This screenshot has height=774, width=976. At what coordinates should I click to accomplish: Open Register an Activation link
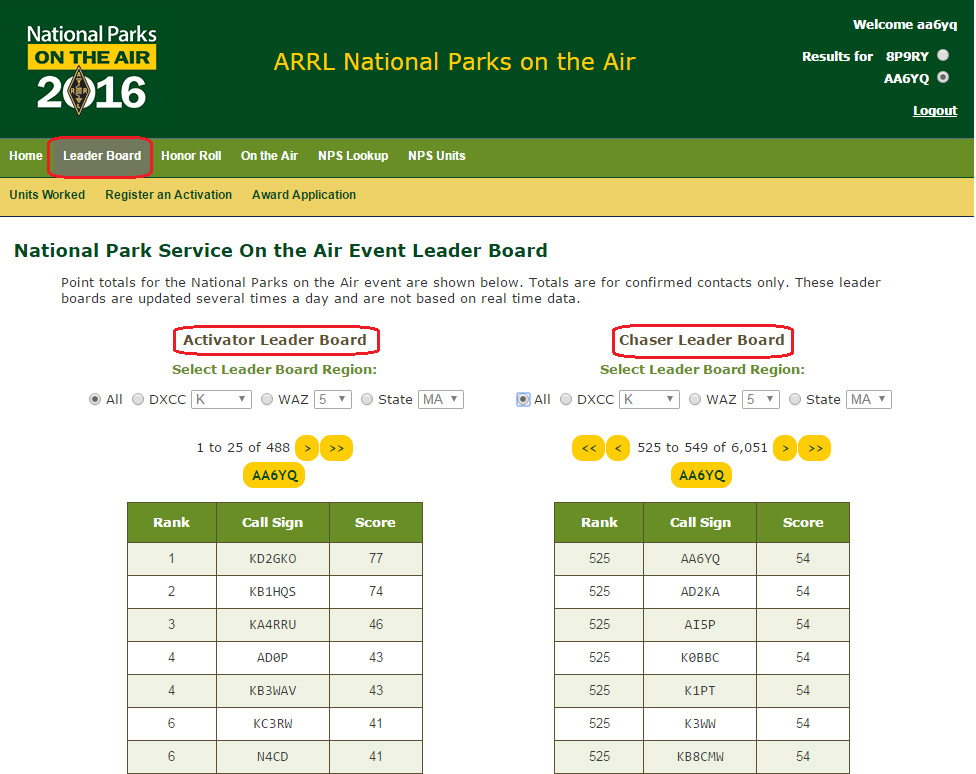(x=168, y=195)
